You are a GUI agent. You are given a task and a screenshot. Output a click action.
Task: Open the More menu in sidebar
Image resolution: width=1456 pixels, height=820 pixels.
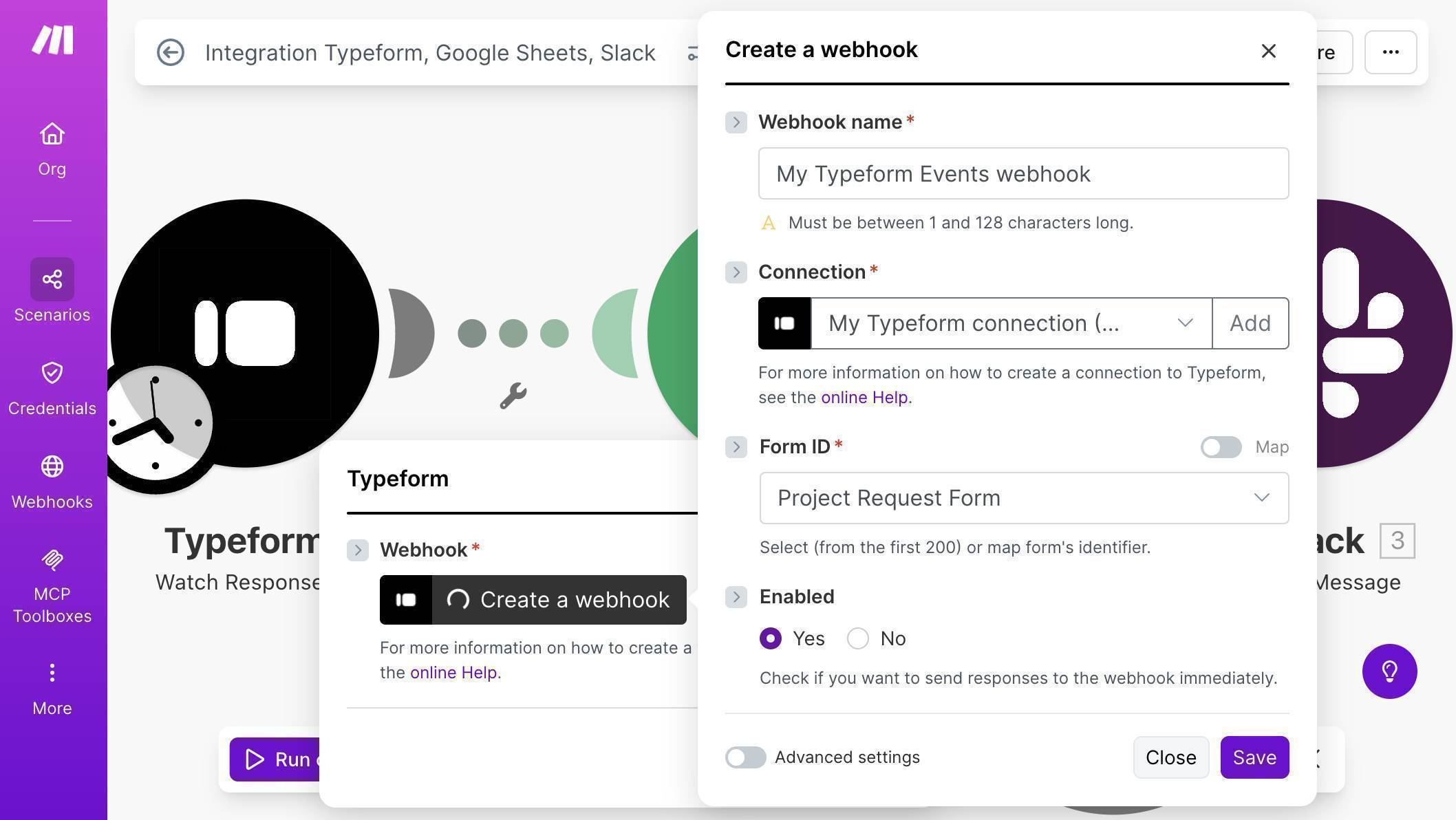tap(52, 686)
